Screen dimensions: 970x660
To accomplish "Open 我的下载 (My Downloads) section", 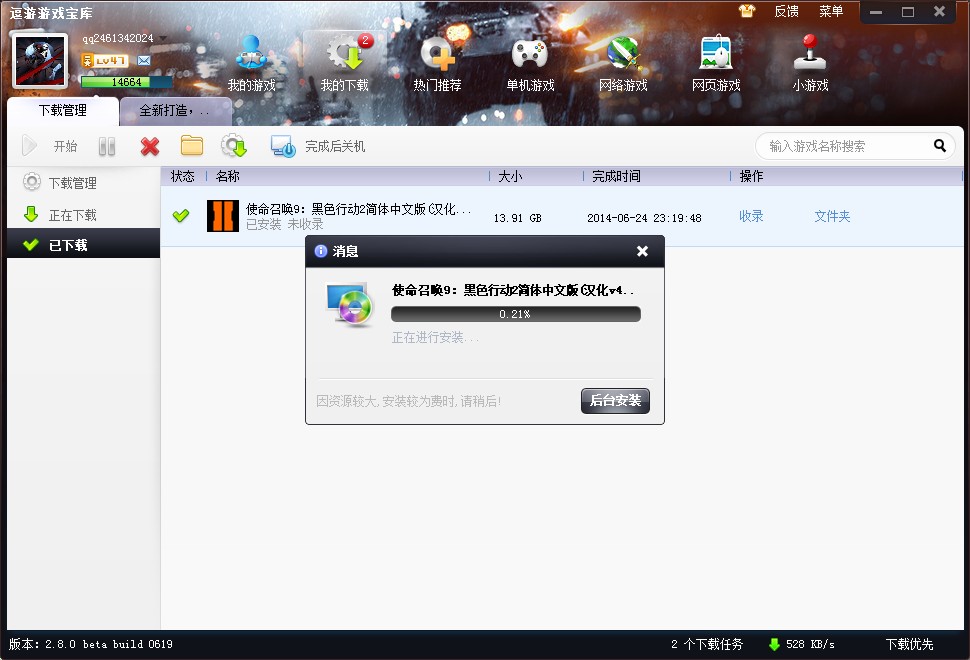I will (x=345, y=64).
